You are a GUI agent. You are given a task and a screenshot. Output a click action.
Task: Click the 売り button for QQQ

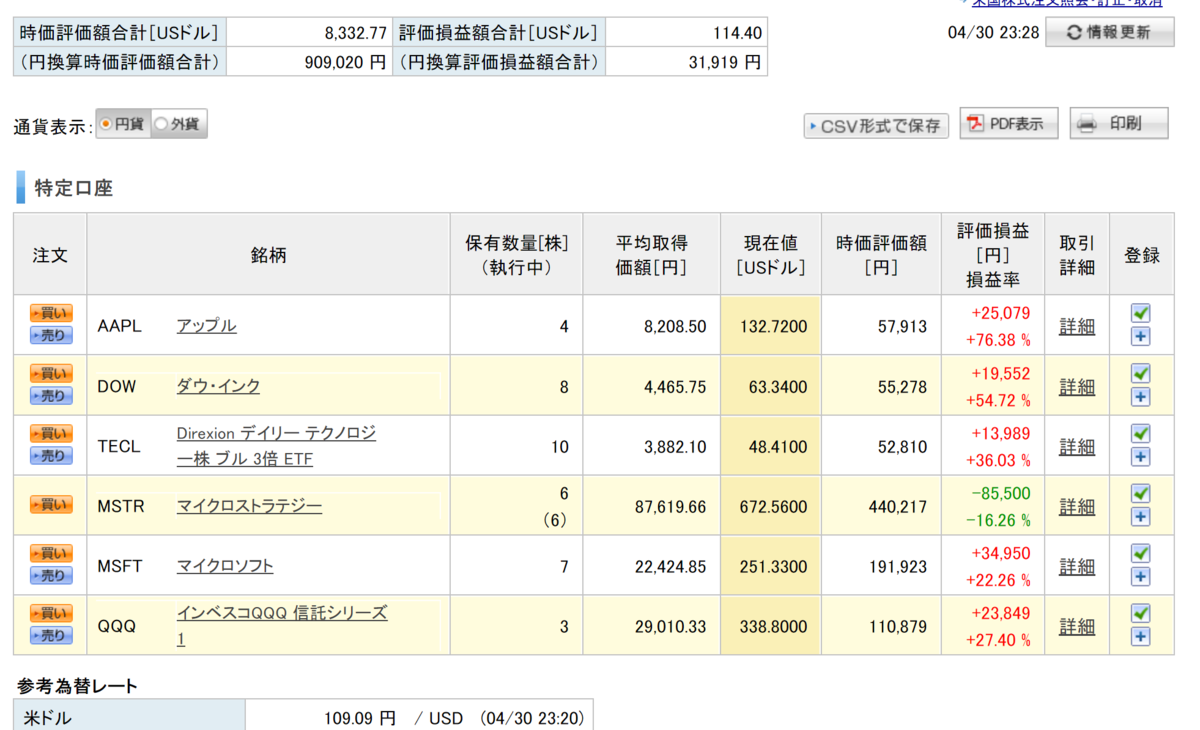tap(51, 636)
